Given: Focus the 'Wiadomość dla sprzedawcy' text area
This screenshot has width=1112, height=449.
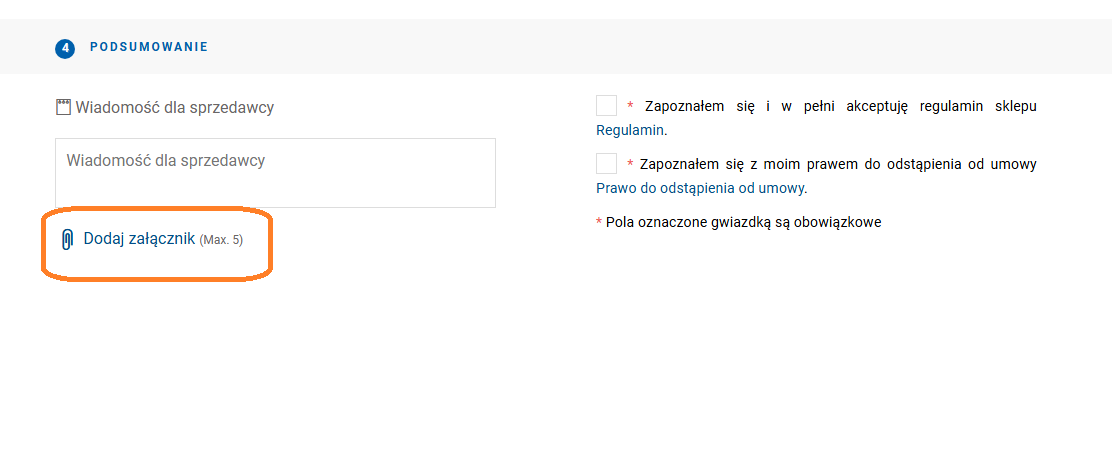Looking at the screenshot, I should (275, 173).
